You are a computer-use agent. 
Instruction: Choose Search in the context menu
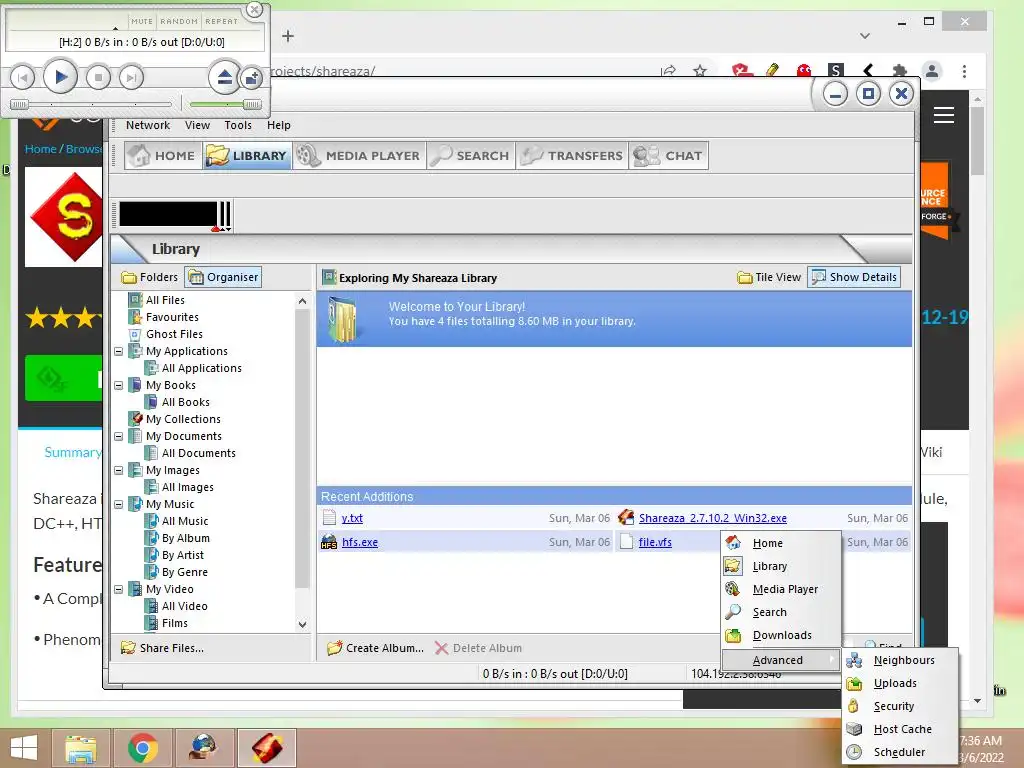click(x=781, y=612)
